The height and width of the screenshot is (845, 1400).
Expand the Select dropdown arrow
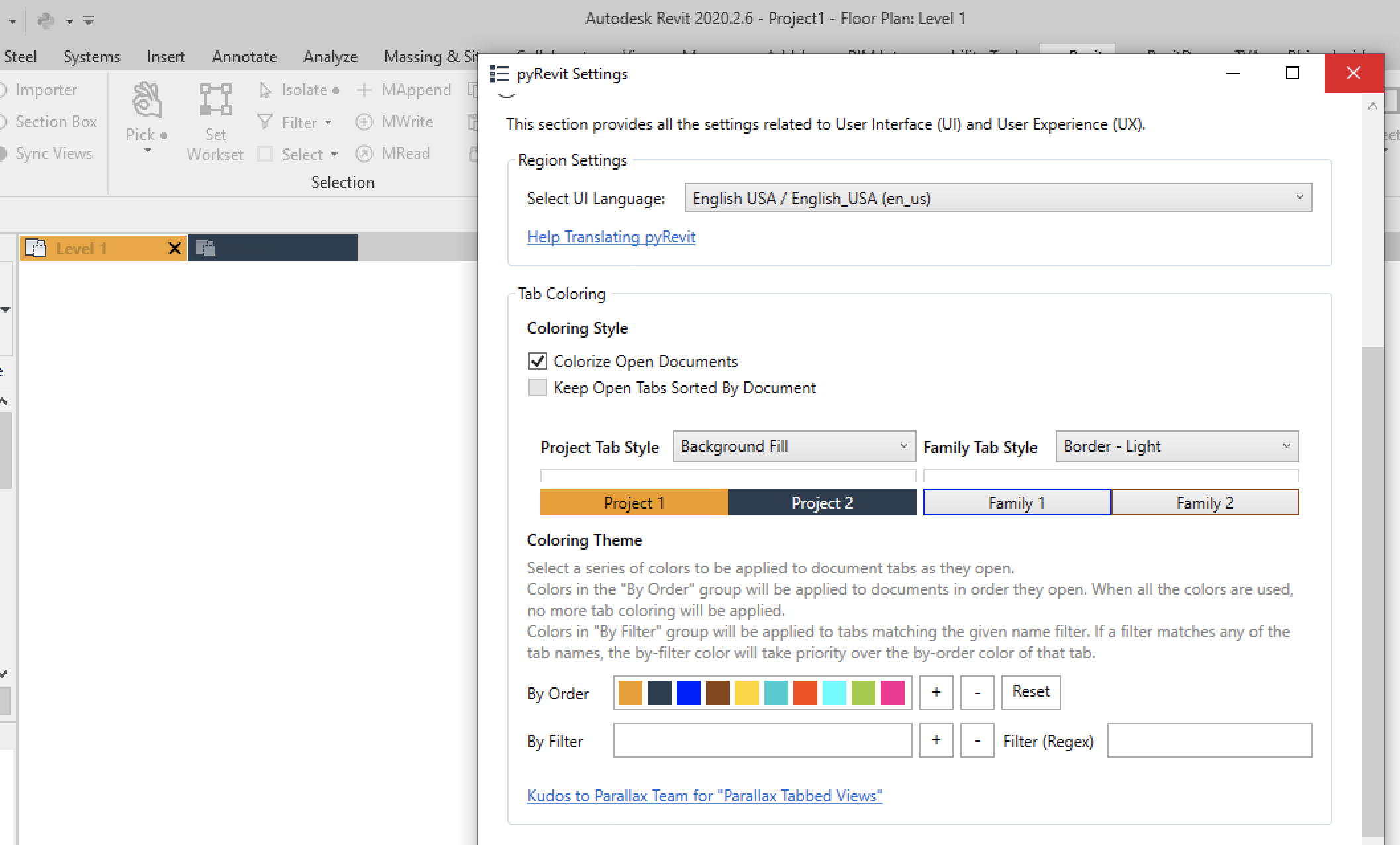point(334,154)
